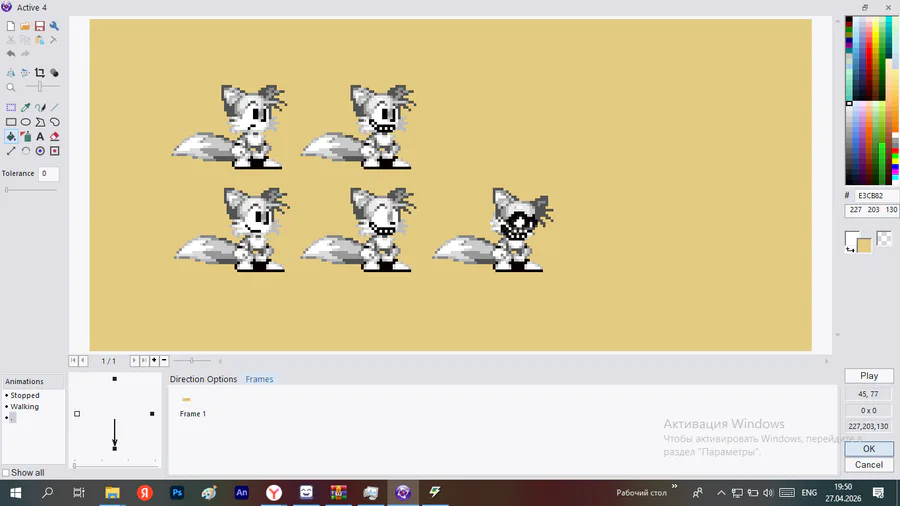Select the left direction square
Viewport: 900px width, 506px height.
[77, 414]
